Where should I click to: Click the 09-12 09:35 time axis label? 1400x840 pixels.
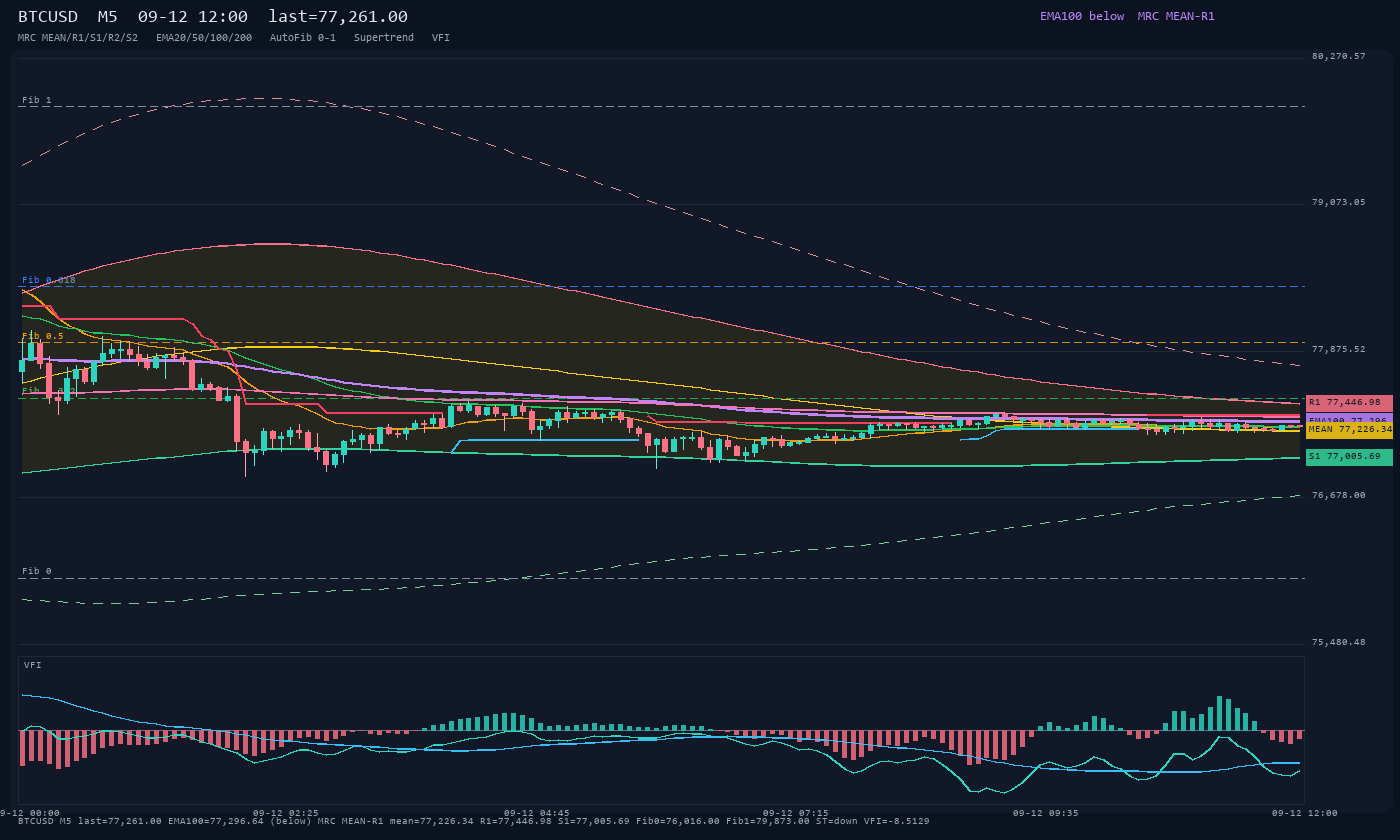click(1046, 813)
